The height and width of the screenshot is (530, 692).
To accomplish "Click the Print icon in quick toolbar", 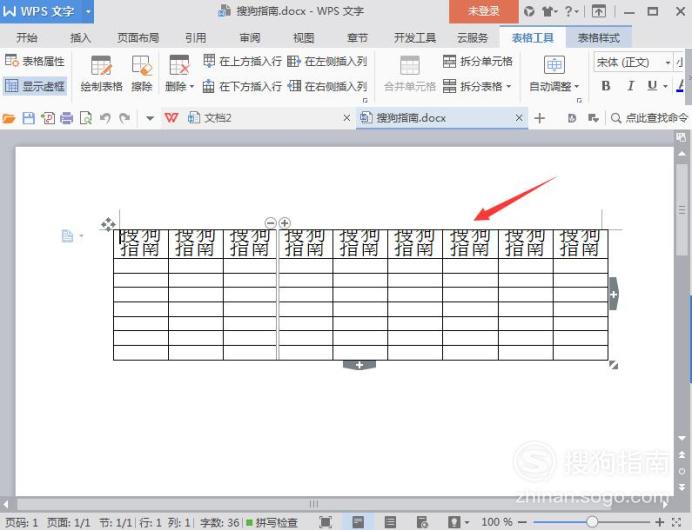I will pyautogui.click(x=67, y=118).
